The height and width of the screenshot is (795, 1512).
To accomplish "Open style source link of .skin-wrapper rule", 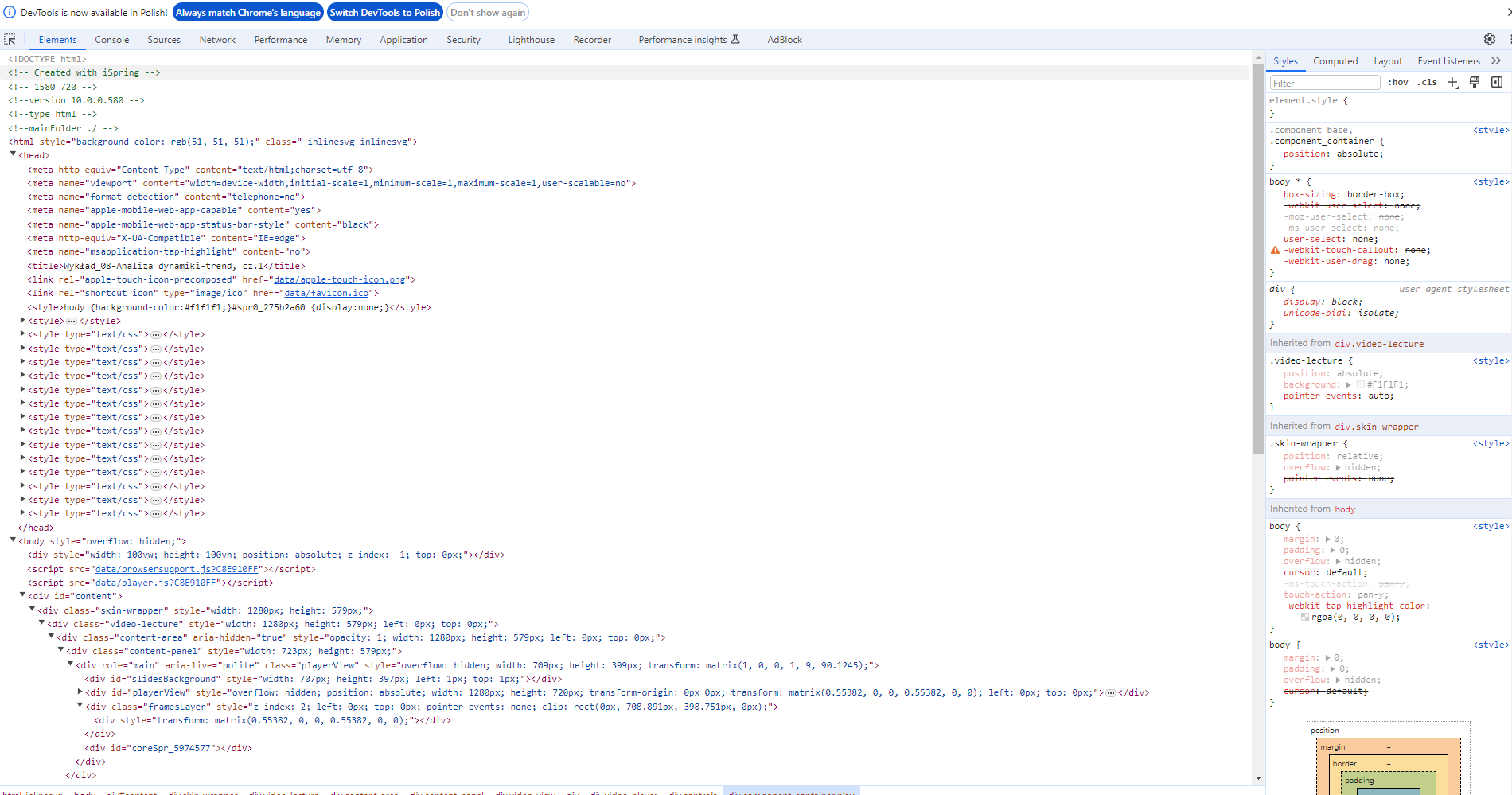I will [1491, 444].
